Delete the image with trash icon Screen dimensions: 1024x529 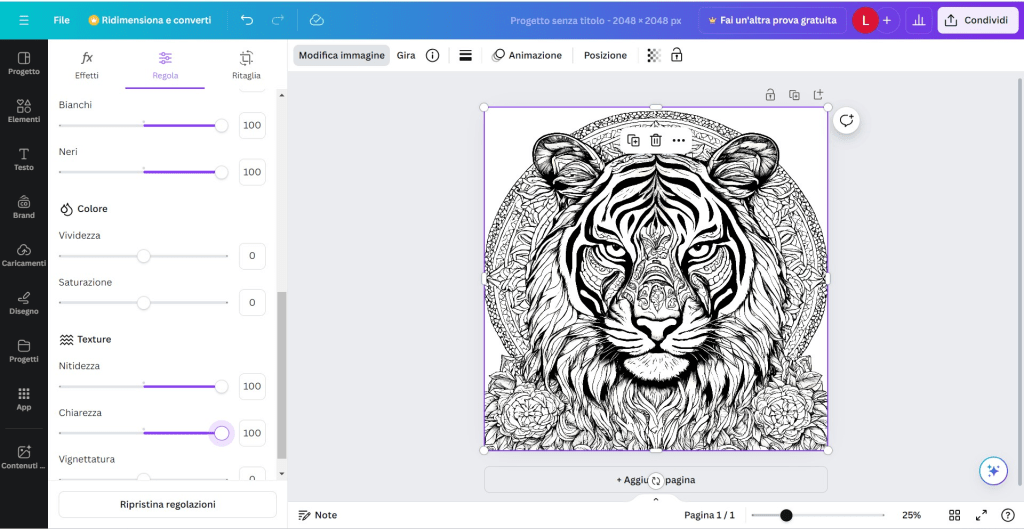tap(656, 140)
